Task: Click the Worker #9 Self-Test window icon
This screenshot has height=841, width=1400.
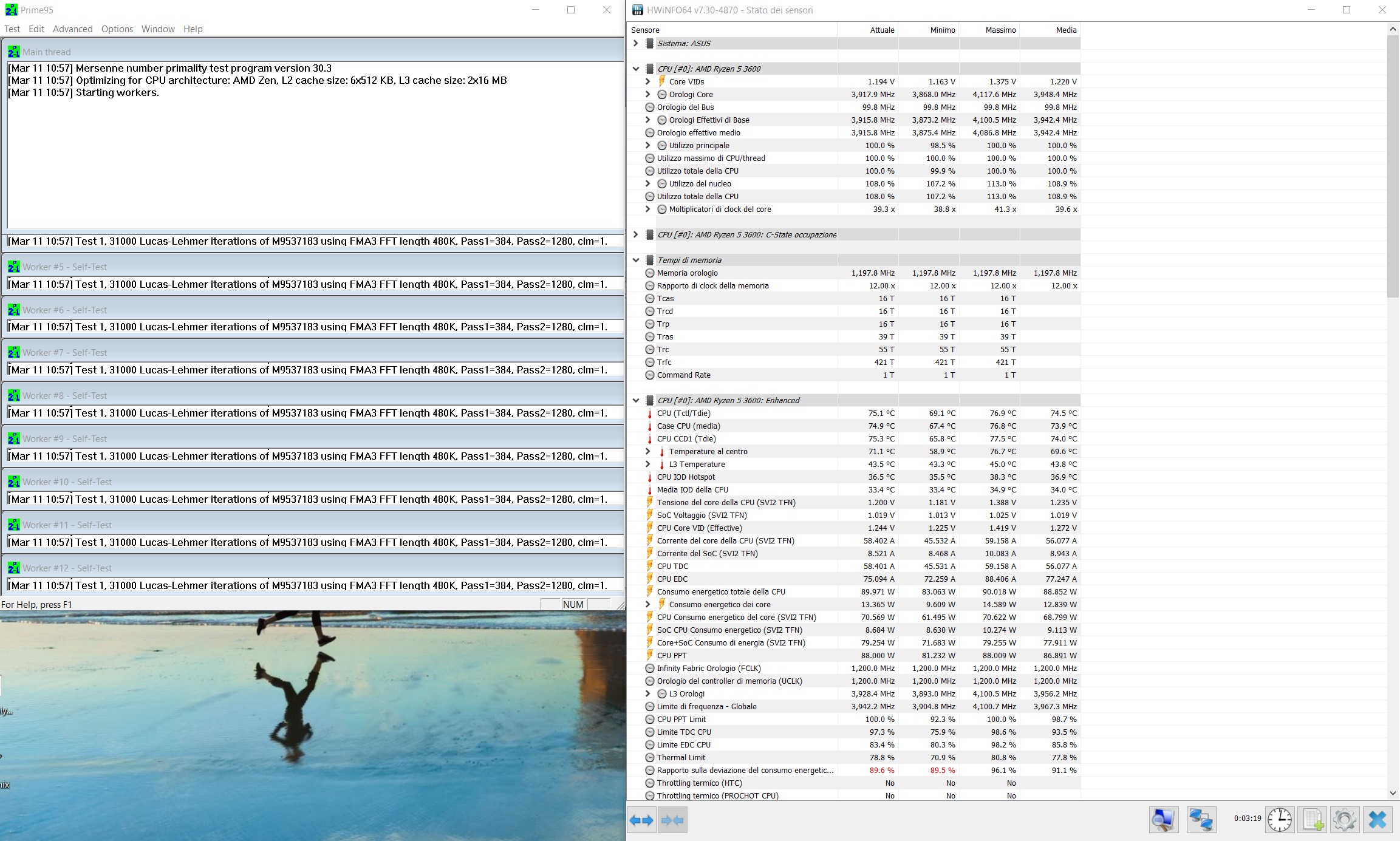Action: tap(14, 439)
